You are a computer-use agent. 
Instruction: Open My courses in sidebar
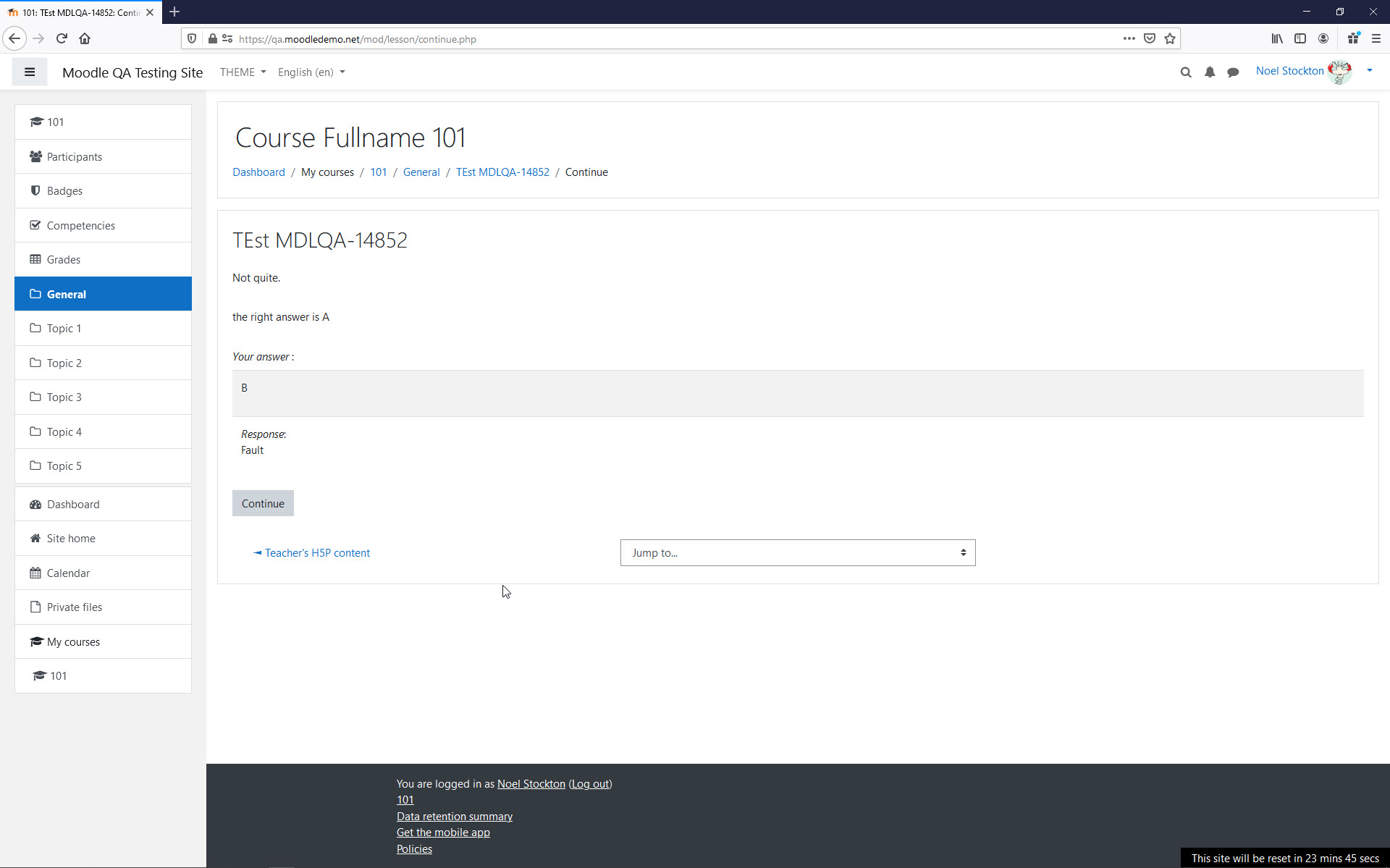[x=103, y=641]
